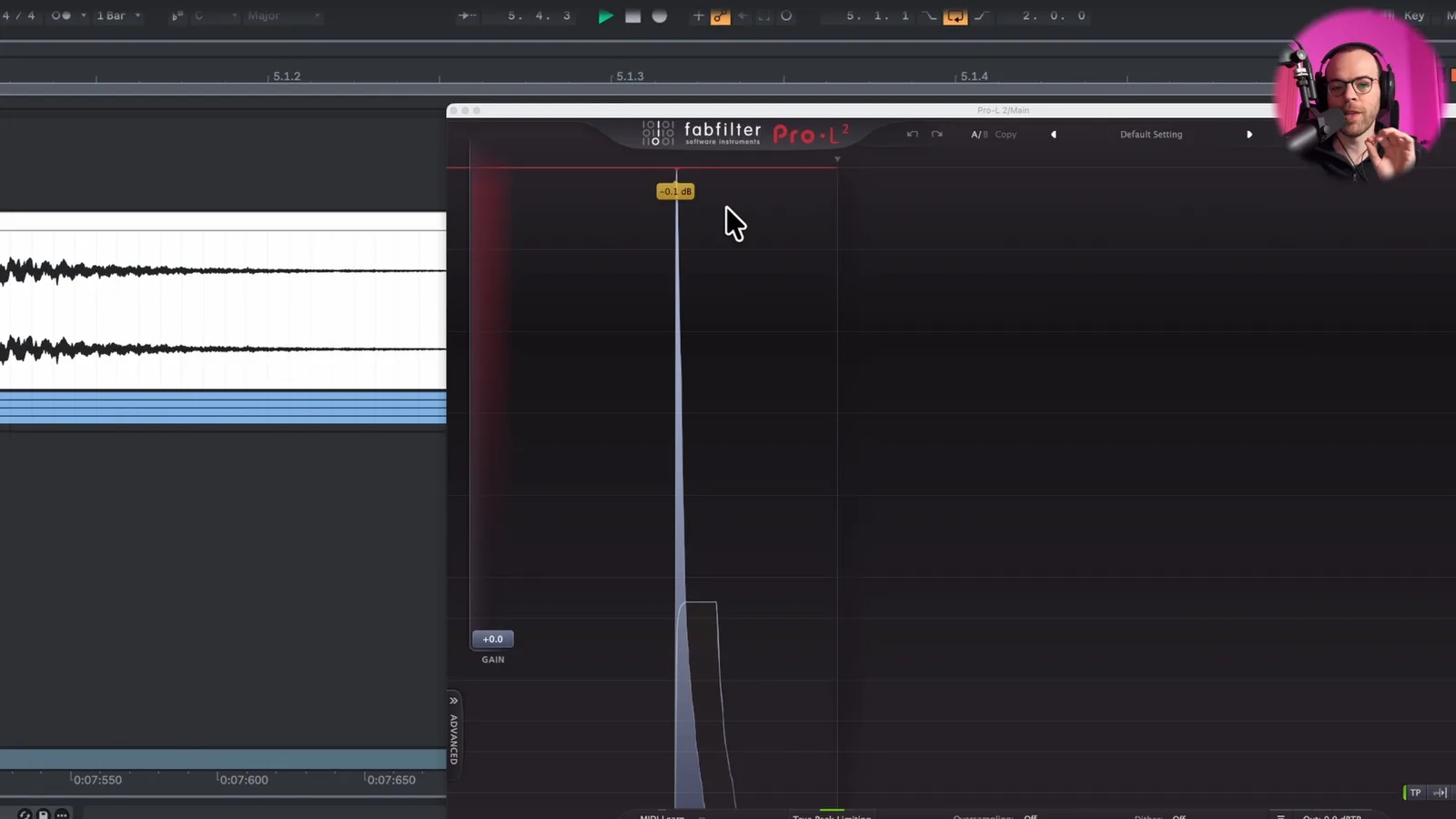Open the Major scale name dropdown
This screenshot has width=1456, height=819.
pos(283,16)
